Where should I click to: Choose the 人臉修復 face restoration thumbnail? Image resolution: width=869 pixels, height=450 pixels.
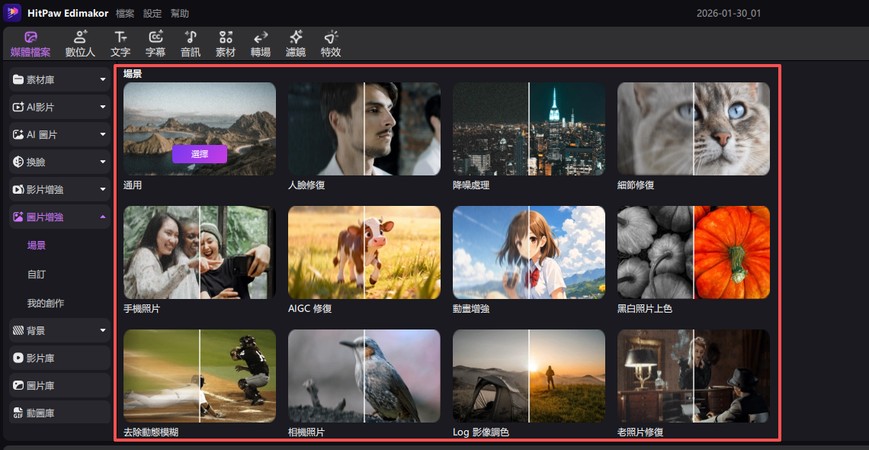pos(364,129)
